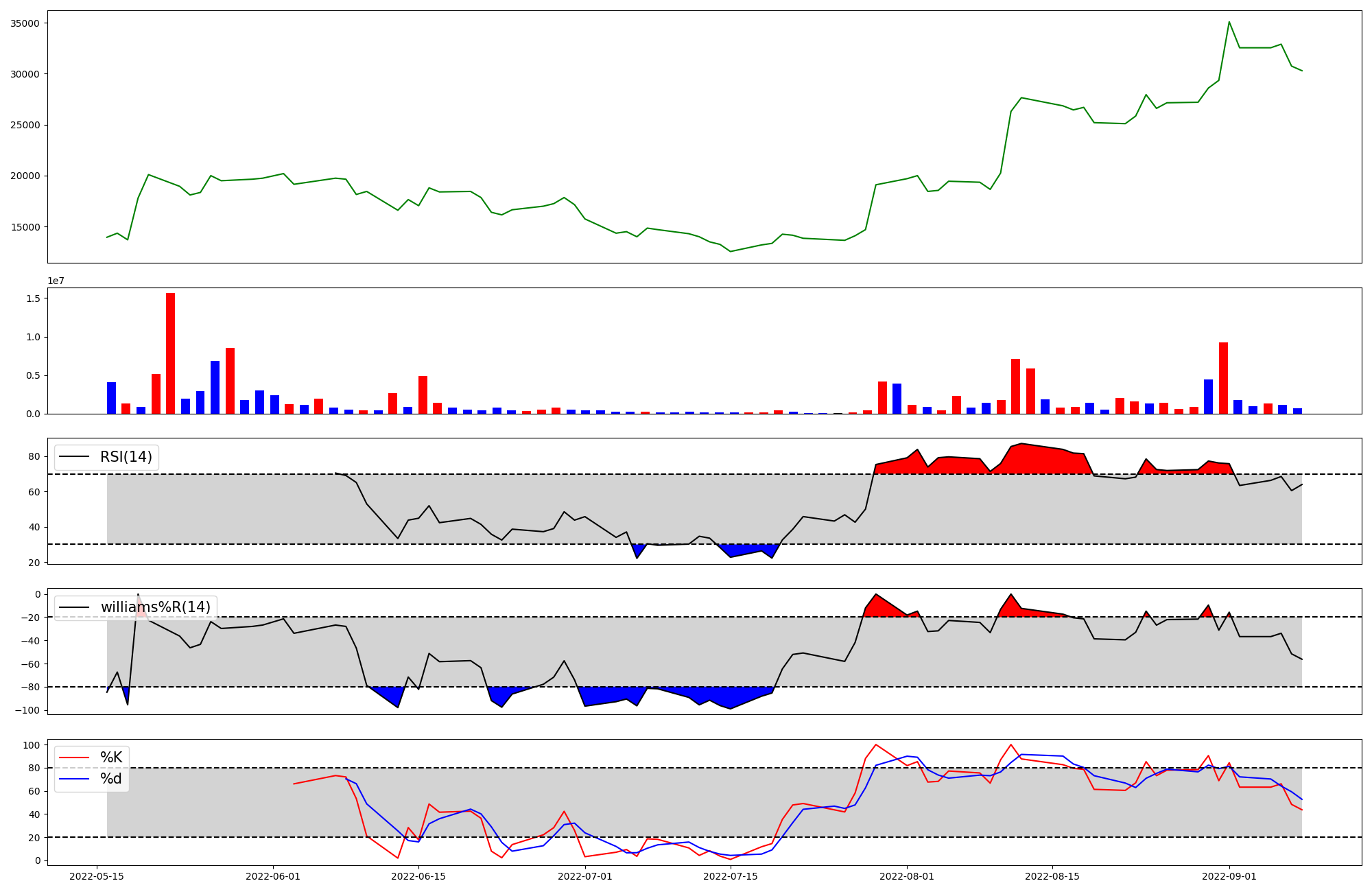Click the blue %d line sample in legend
The height and width of the screenshot is (892, 1372).
[75, 779]
